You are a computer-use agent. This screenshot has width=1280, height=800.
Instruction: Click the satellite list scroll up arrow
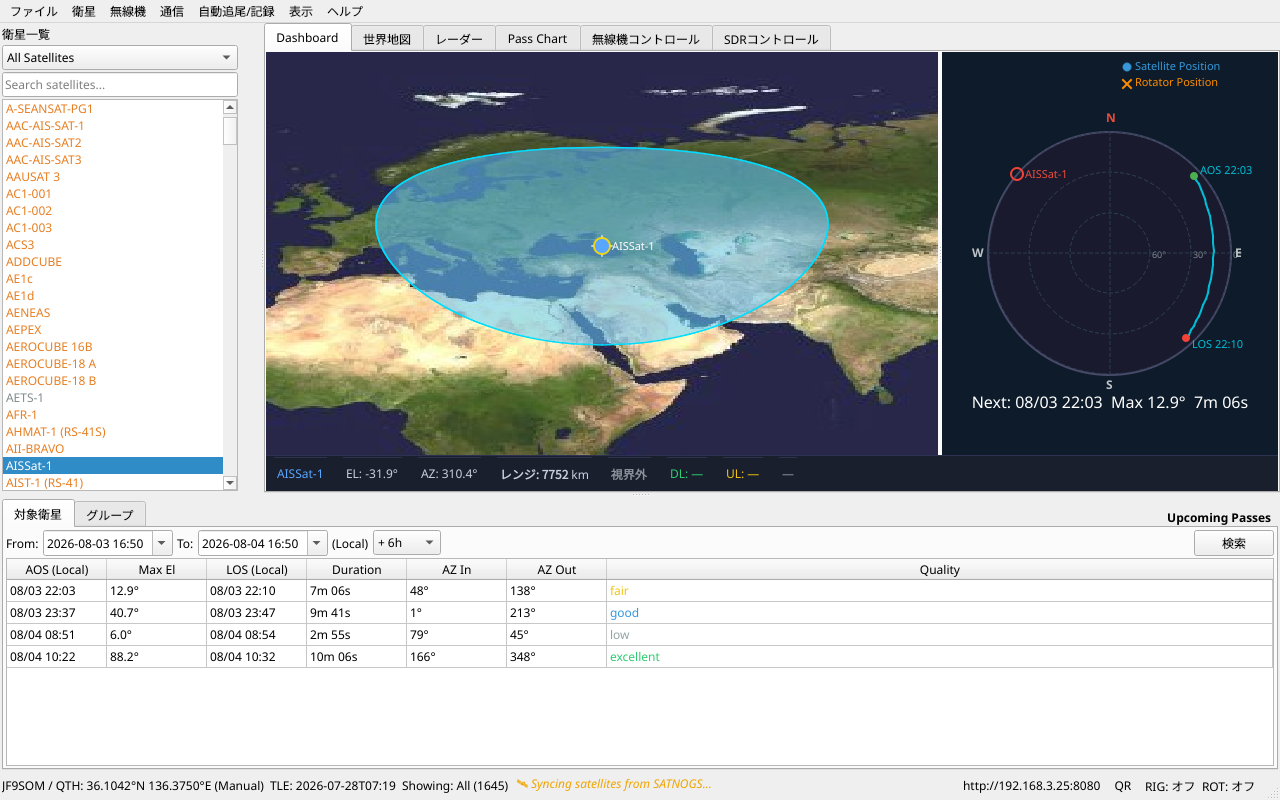(230, 107)
